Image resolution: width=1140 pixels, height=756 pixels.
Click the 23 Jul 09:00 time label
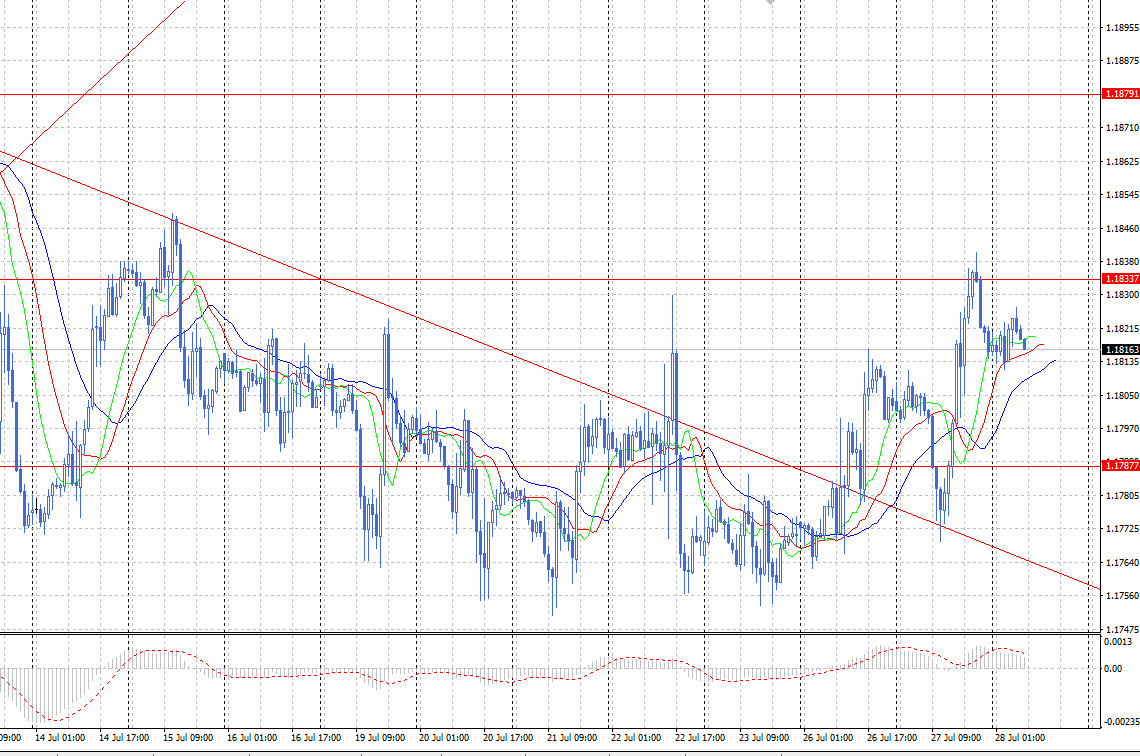click(763, 738)
